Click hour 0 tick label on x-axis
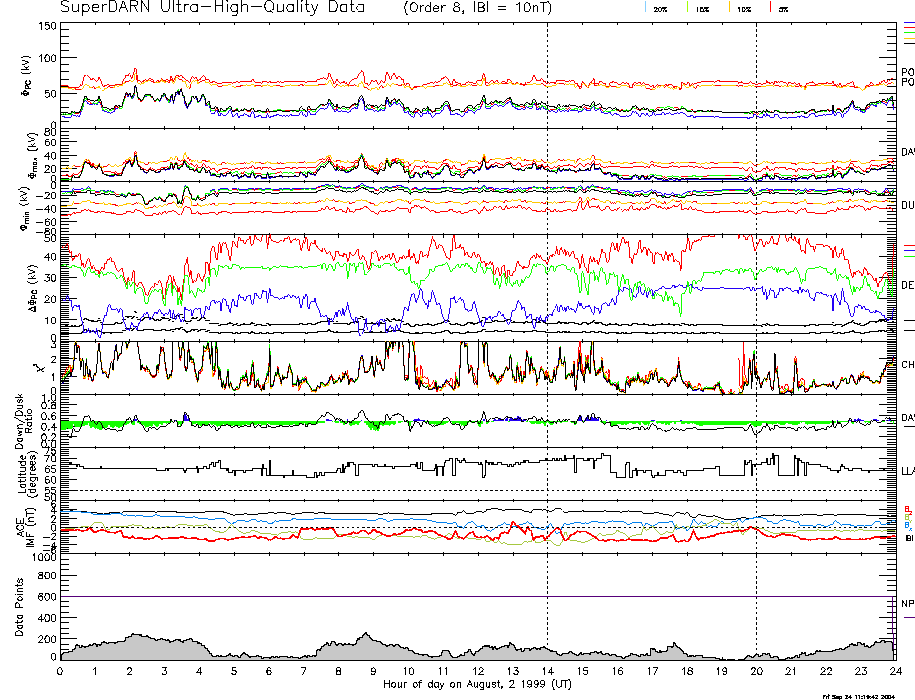Screen dimensions: 915x700 pos(61,672)
